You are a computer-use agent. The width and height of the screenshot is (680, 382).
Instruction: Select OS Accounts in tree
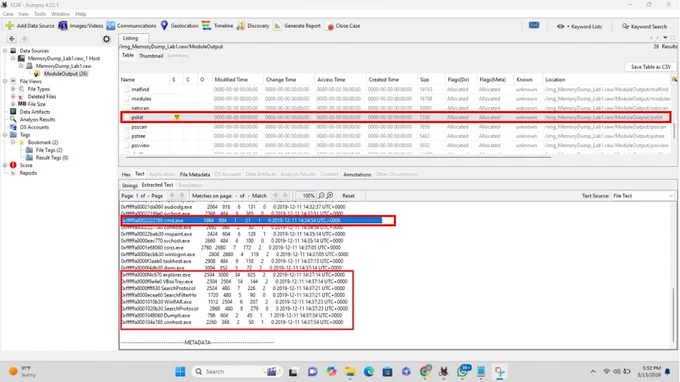coord(34,127)
